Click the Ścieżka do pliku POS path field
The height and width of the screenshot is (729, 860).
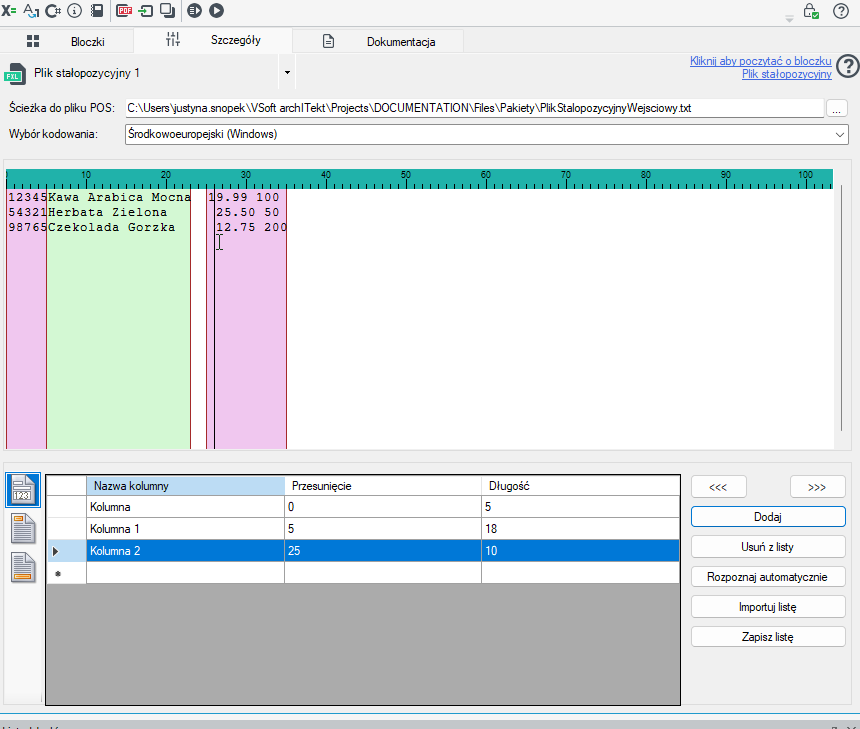(x=474, y=108)
